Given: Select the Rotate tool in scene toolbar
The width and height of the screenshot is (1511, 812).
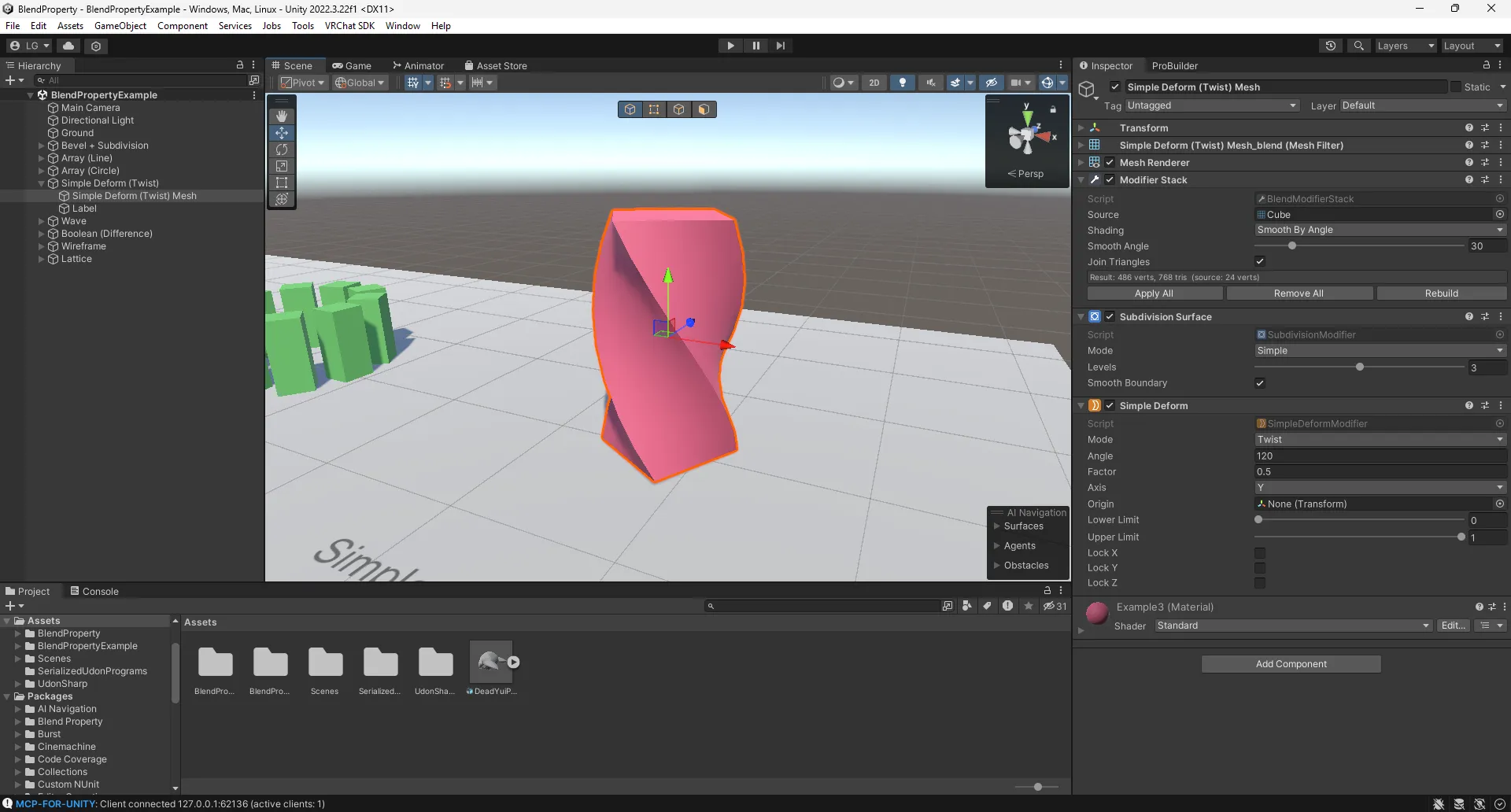Looking at the screenshot, I should [x=282, y=149].
